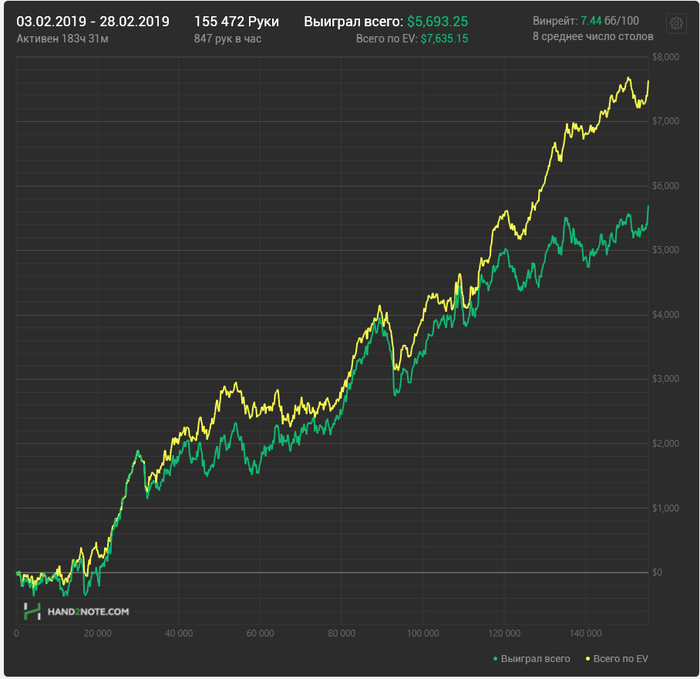
Task: Toggle the 'Выиграл всего' legend series
Action: (x=537, y=659)
